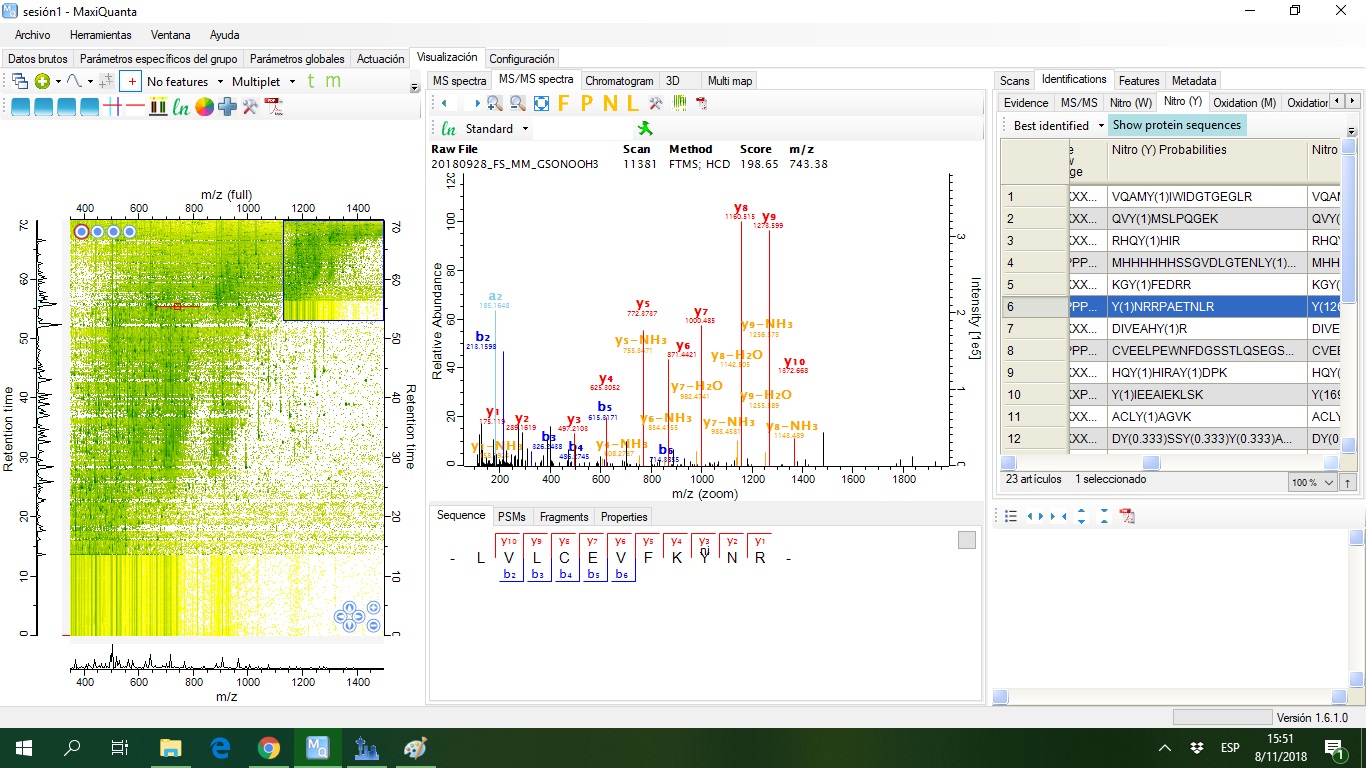Expand the 'Standard' dropdown in spectrum toolbar
Screen dimensions: 1366x768
(526, 129)
